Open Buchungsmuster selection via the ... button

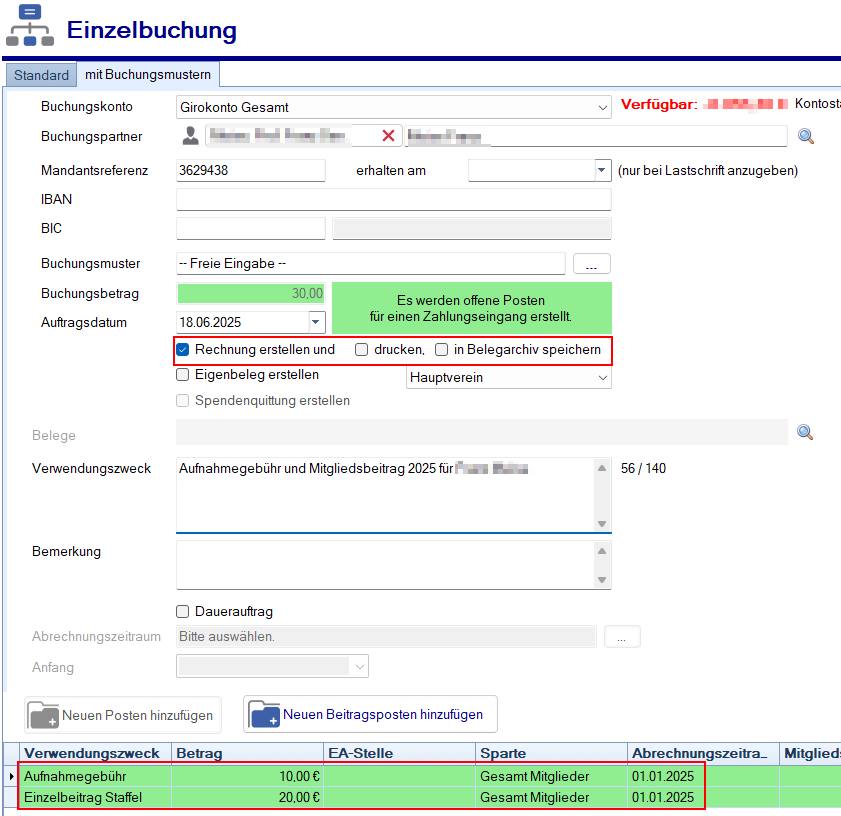[591, 263]
